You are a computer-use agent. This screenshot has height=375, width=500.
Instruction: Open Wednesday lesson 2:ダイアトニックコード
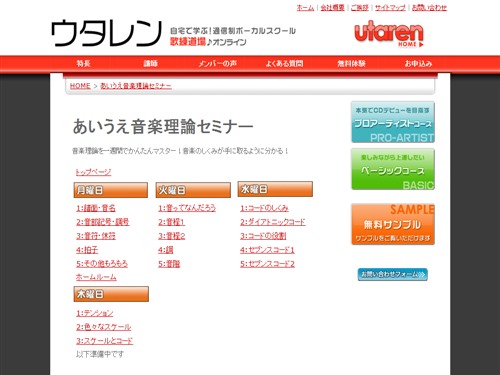(x=273, y=222)
